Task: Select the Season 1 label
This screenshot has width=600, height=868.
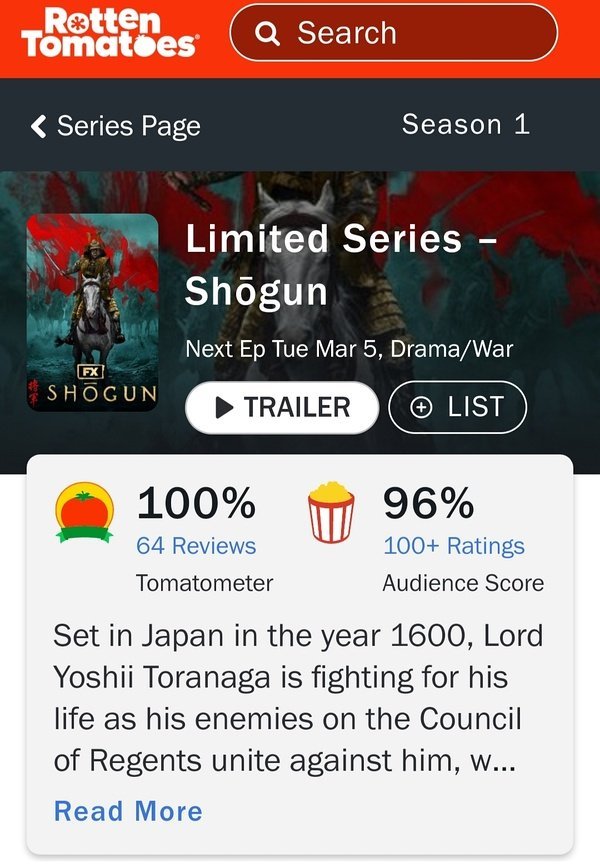Action: [465, 125]
